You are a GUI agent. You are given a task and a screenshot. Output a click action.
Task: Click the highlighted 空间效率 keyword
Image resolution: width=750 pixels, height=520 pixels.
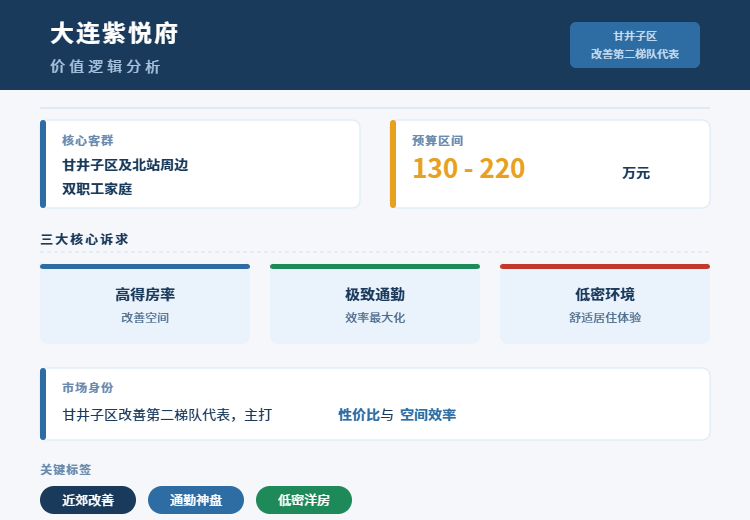(428, 415)
